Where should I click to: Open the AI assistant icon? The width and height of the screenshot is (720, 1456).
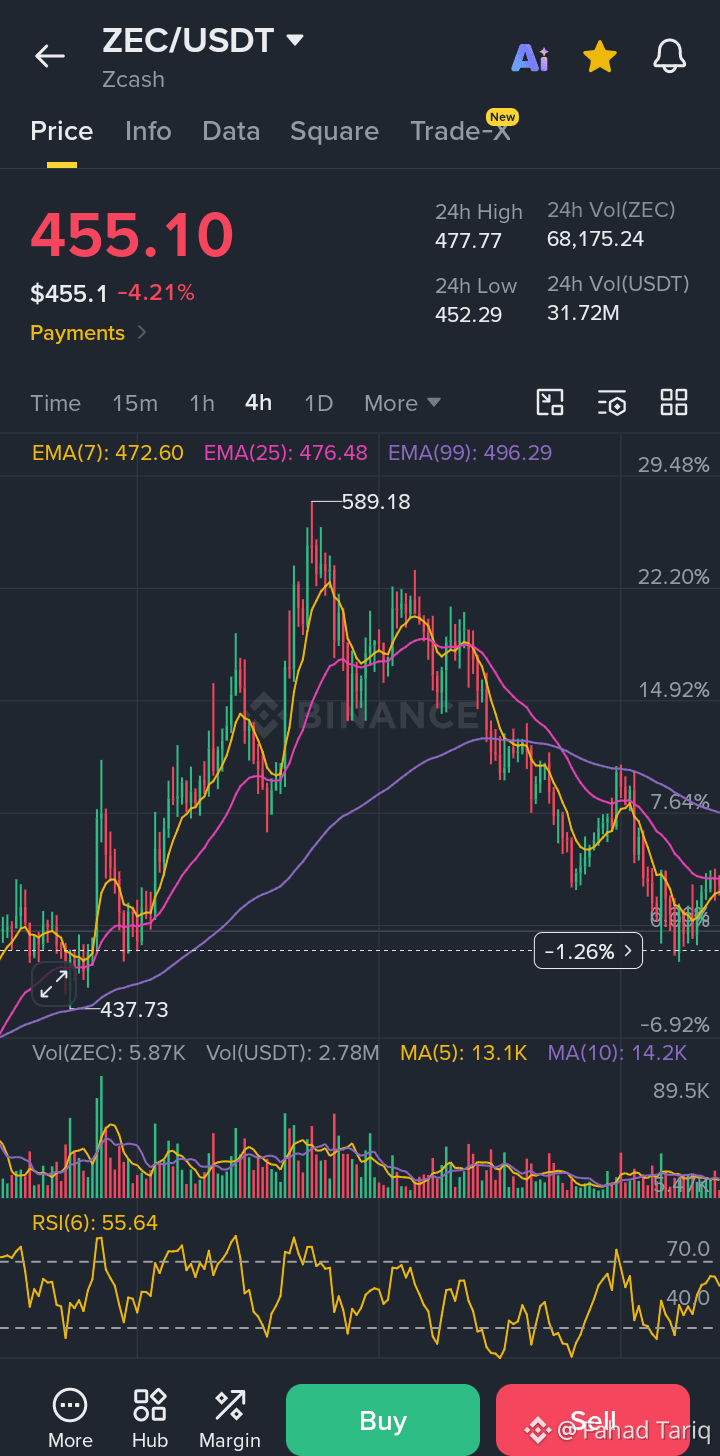(530, 57)
